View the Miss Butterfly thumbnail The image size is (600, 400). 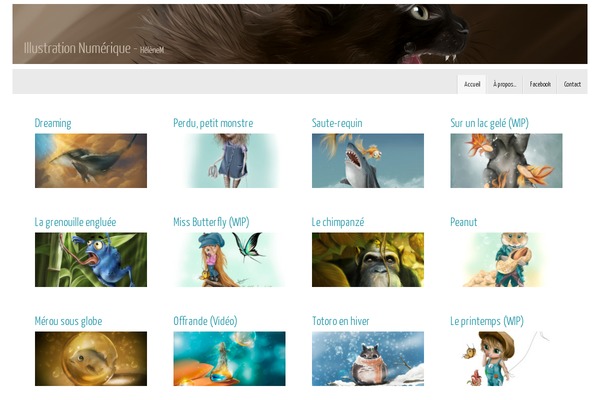click(x=229, y=260)
